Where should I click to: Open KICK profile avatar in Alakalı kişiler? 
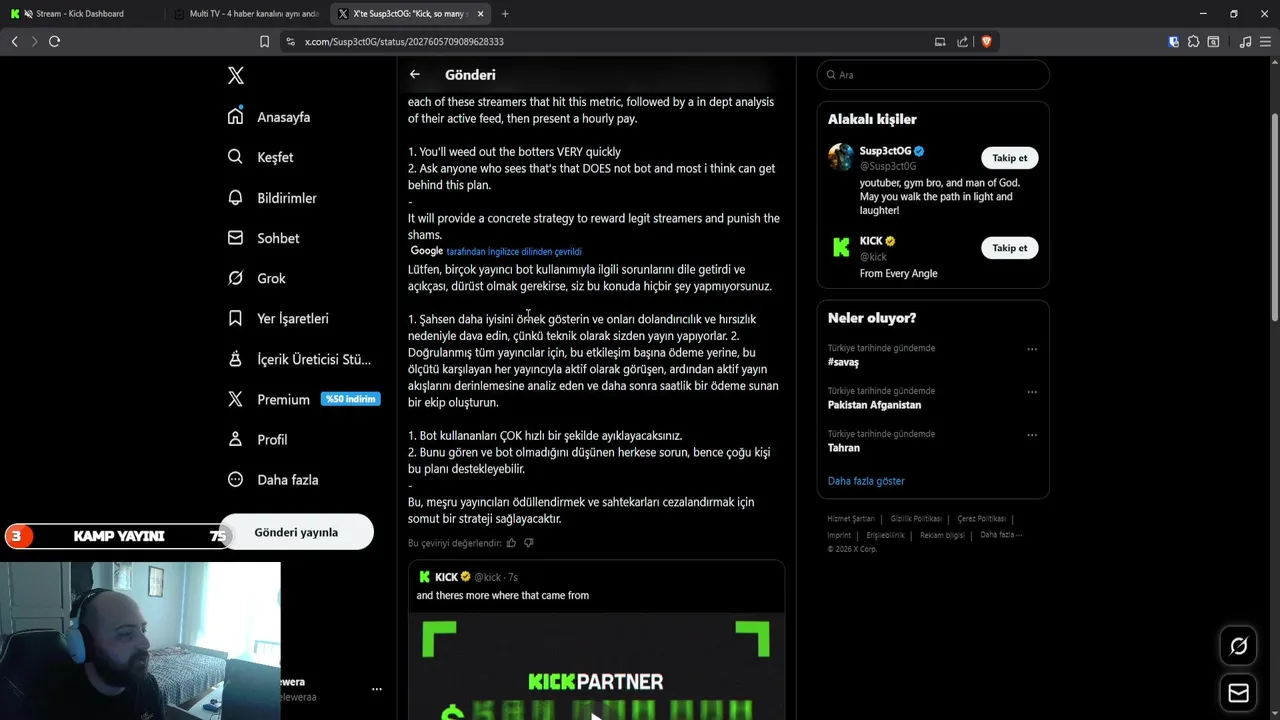click(841, 247)
